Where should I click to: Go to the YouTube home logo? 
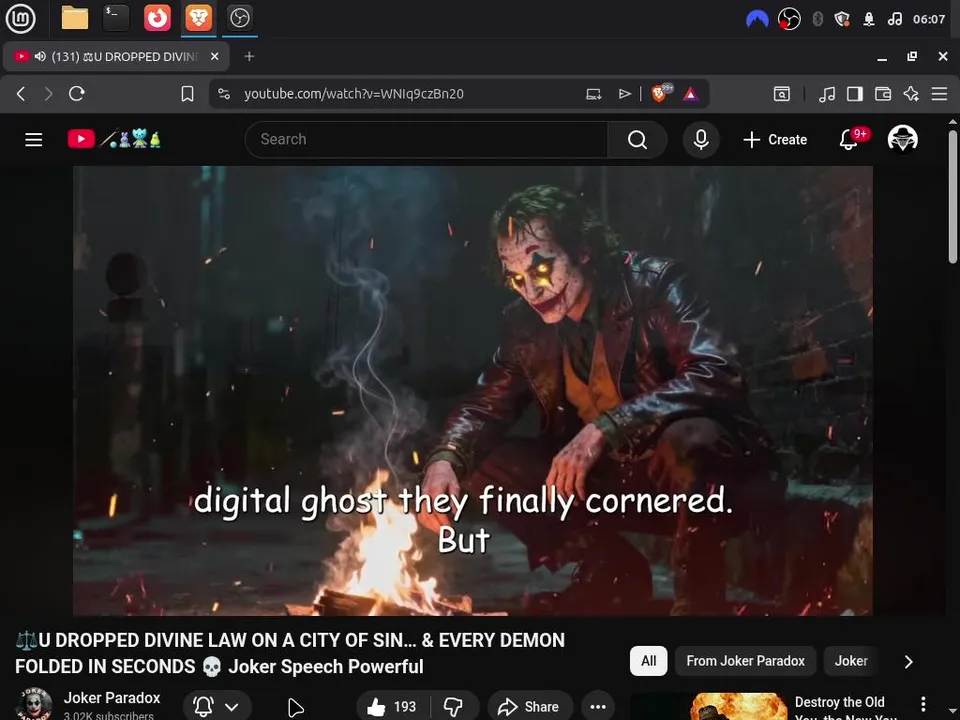[114, 139]
